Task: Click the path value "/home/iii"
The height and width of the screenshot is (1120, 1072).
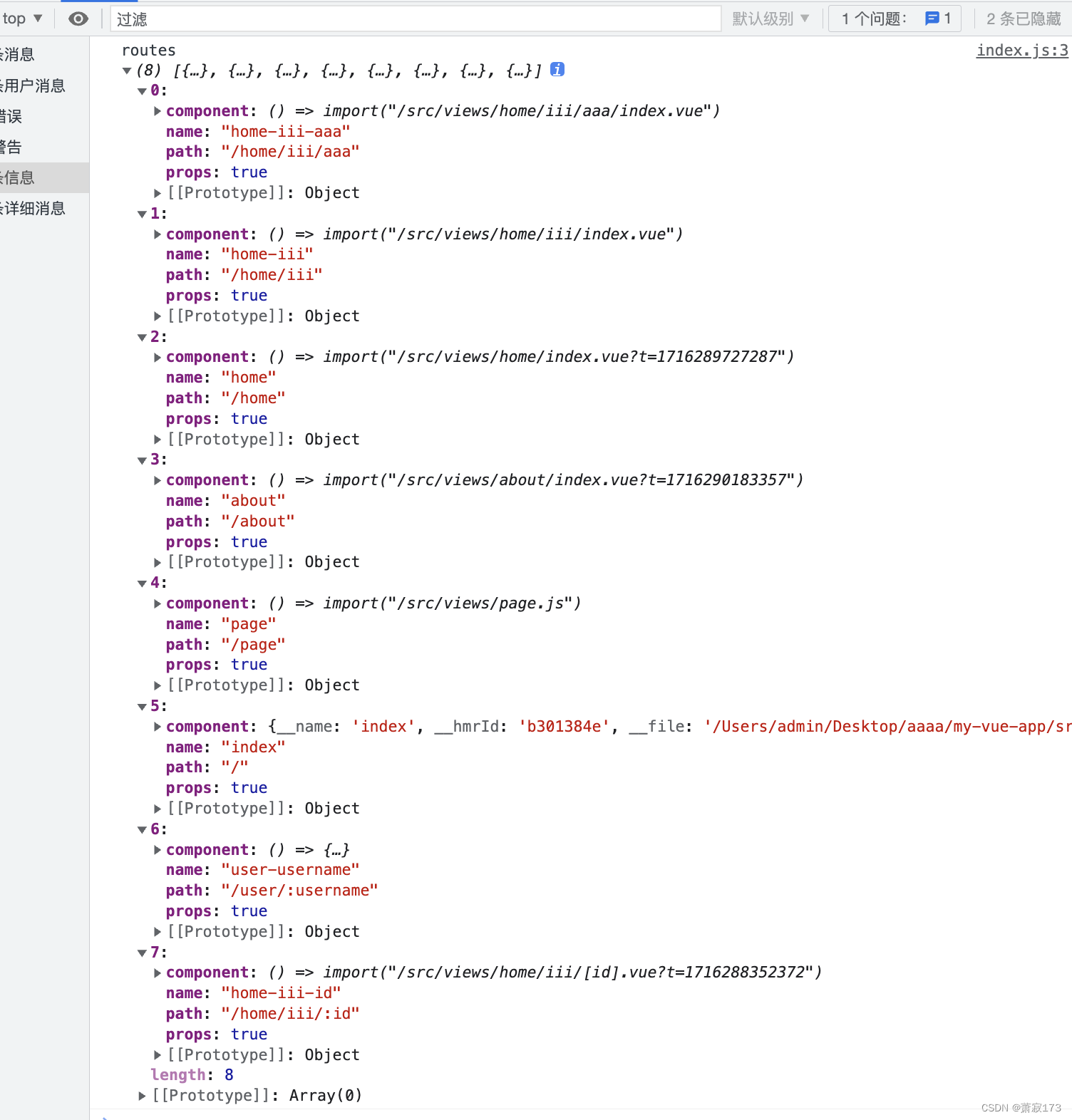Action: tap(272, 275)
